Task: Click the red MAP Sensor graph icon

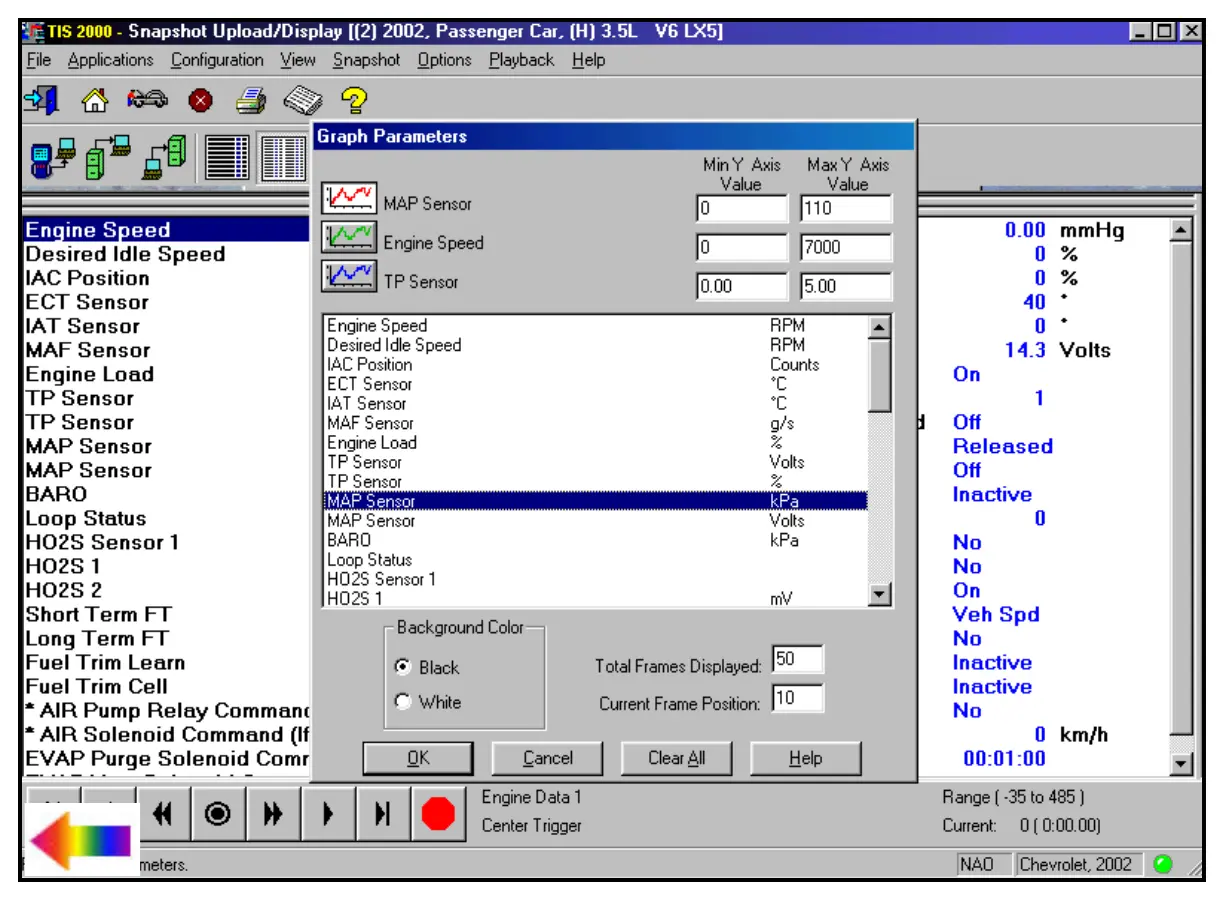Action: (x=348, y=198)
